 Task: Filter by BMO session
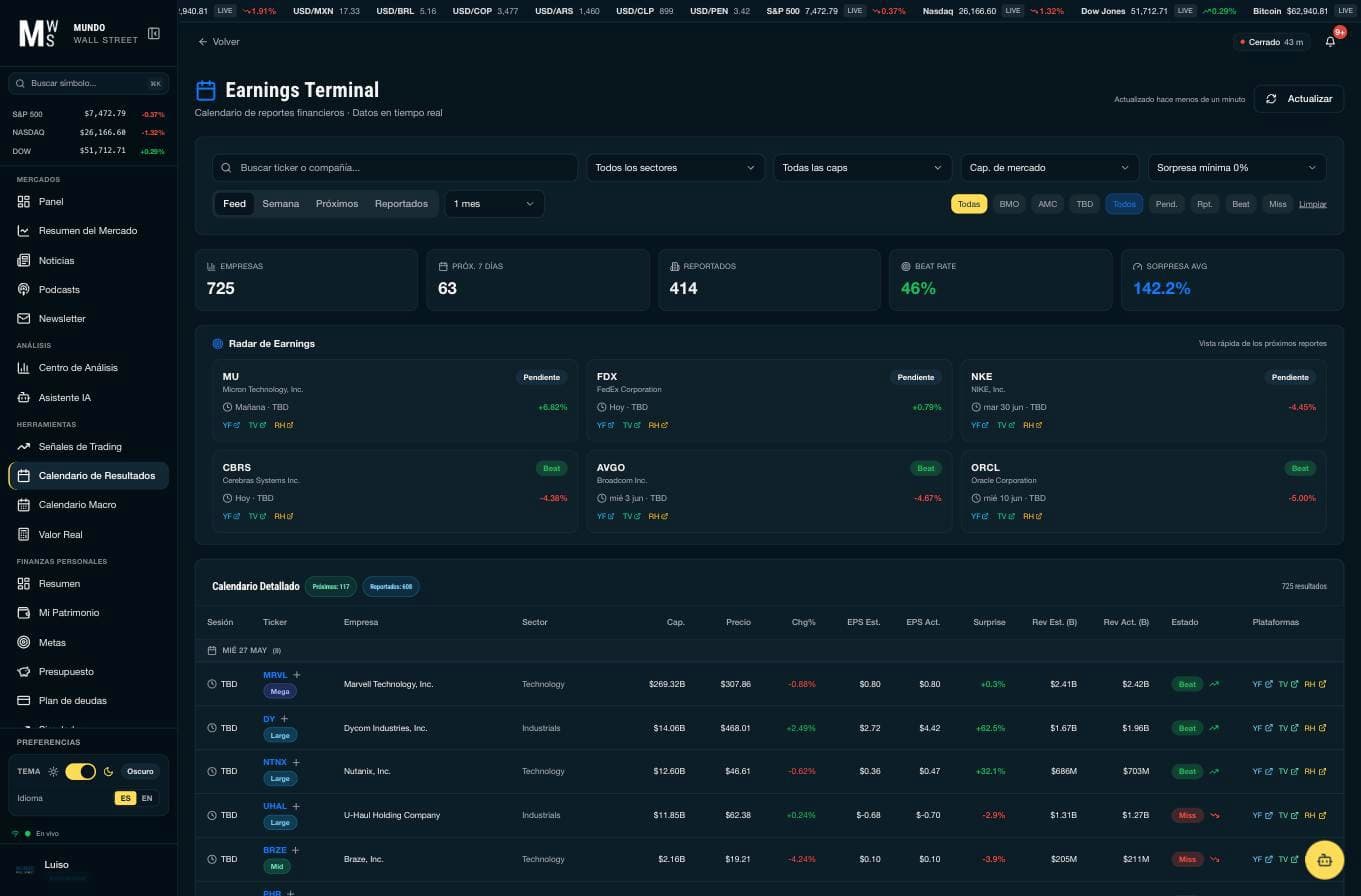(1009, 204)
